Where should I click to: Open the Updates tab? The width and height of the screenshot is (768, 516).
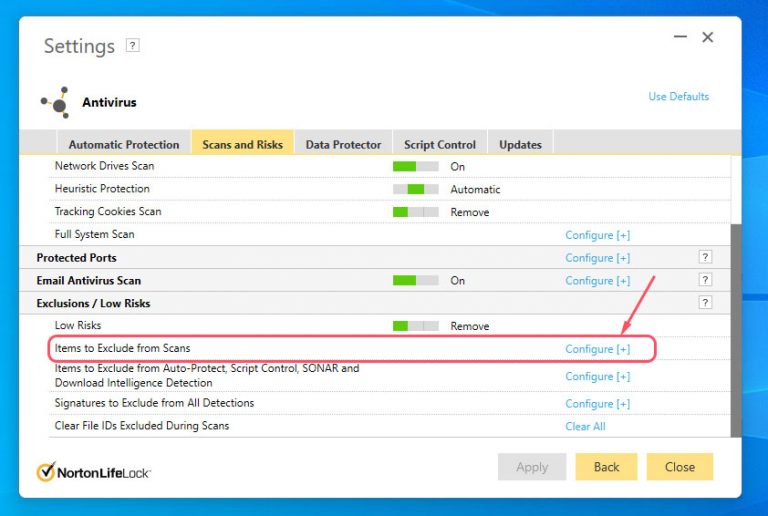(520, 144)
